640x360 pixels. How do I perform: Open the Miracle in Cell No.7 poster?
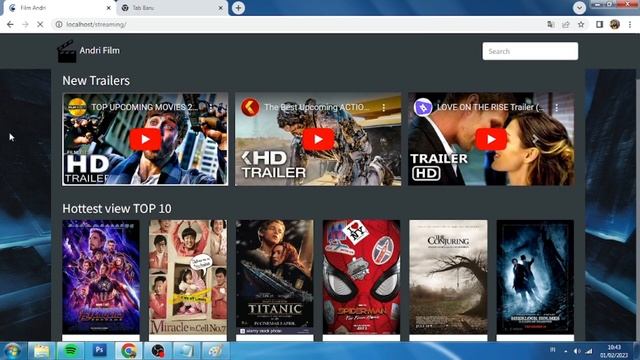(188, 277)
